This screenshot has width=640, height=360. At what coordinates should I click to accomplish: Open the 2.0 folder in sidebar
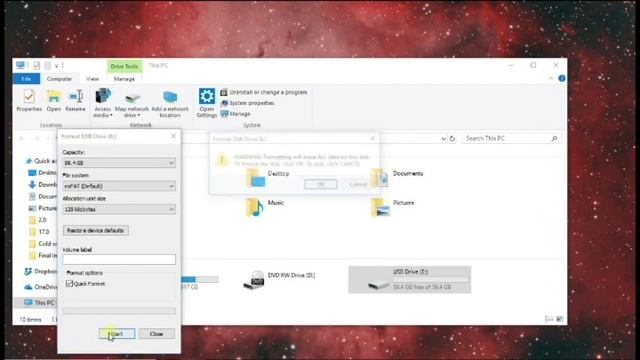click(38, 220)
